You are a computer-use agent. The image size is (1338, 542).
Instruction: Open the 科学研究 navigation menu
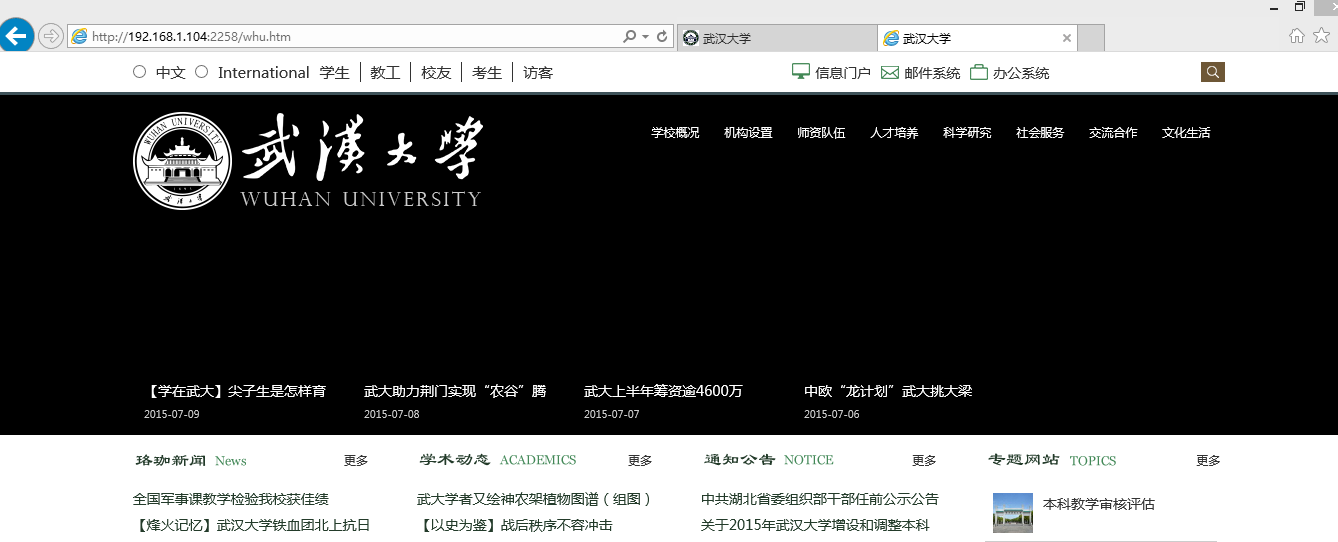pos(967,133)
